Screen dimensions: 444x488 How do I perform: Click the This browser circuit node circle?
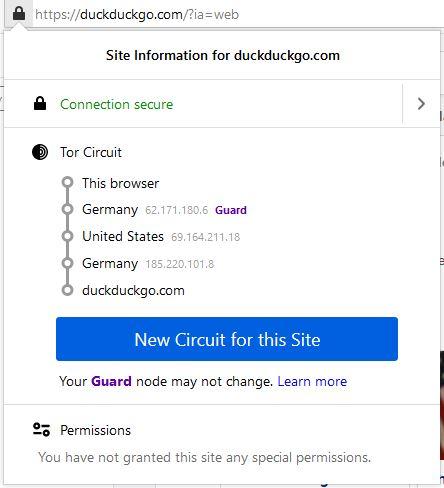click(x=67, y=182)
